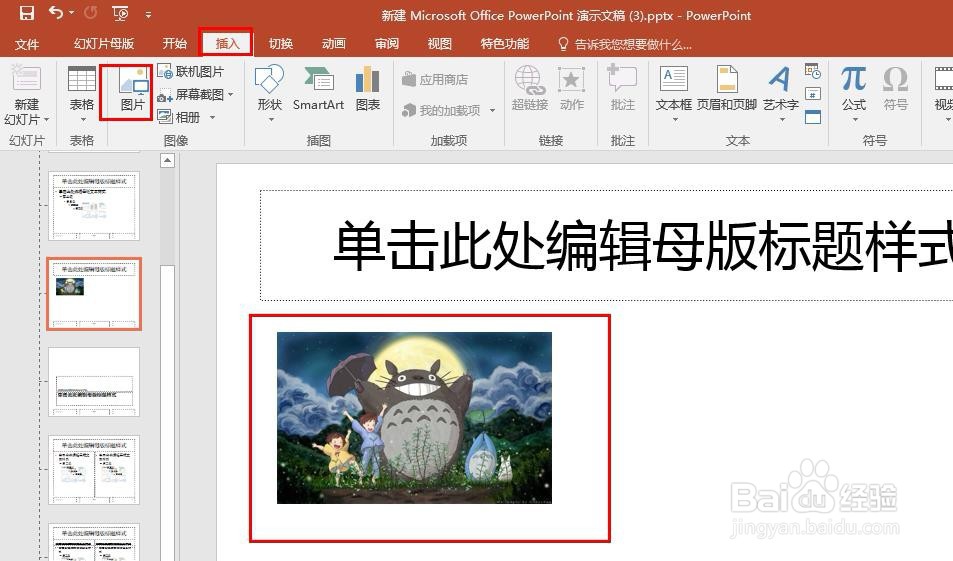Open the Customize Quick Access Toolbar arrow
Image resolution: width=953 pixels, height=561 pixels.
(x=148, y=14)
